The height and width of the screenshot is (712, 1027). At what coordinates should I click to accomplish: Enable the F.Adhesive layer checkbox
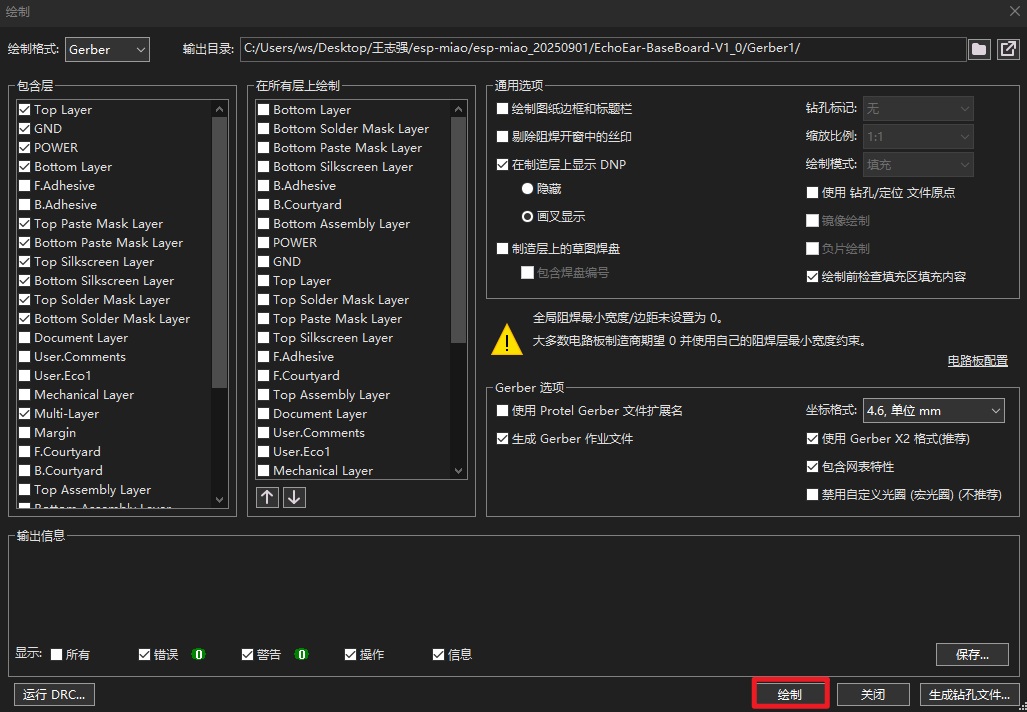25,186
